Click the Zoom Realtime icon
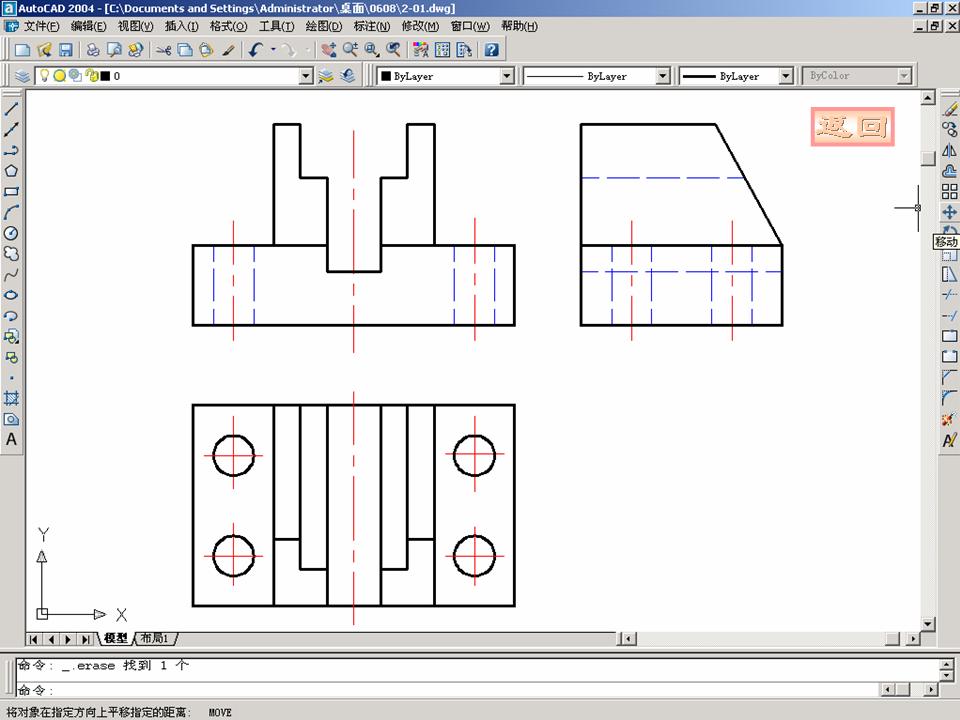960x720 pixels. click(350, 50)
